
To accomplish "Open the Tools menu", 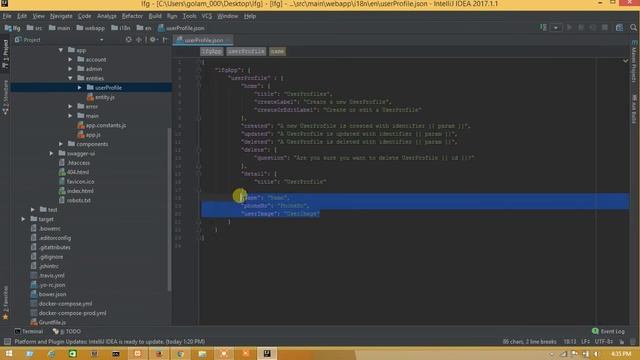I will [x=189, y=16].
